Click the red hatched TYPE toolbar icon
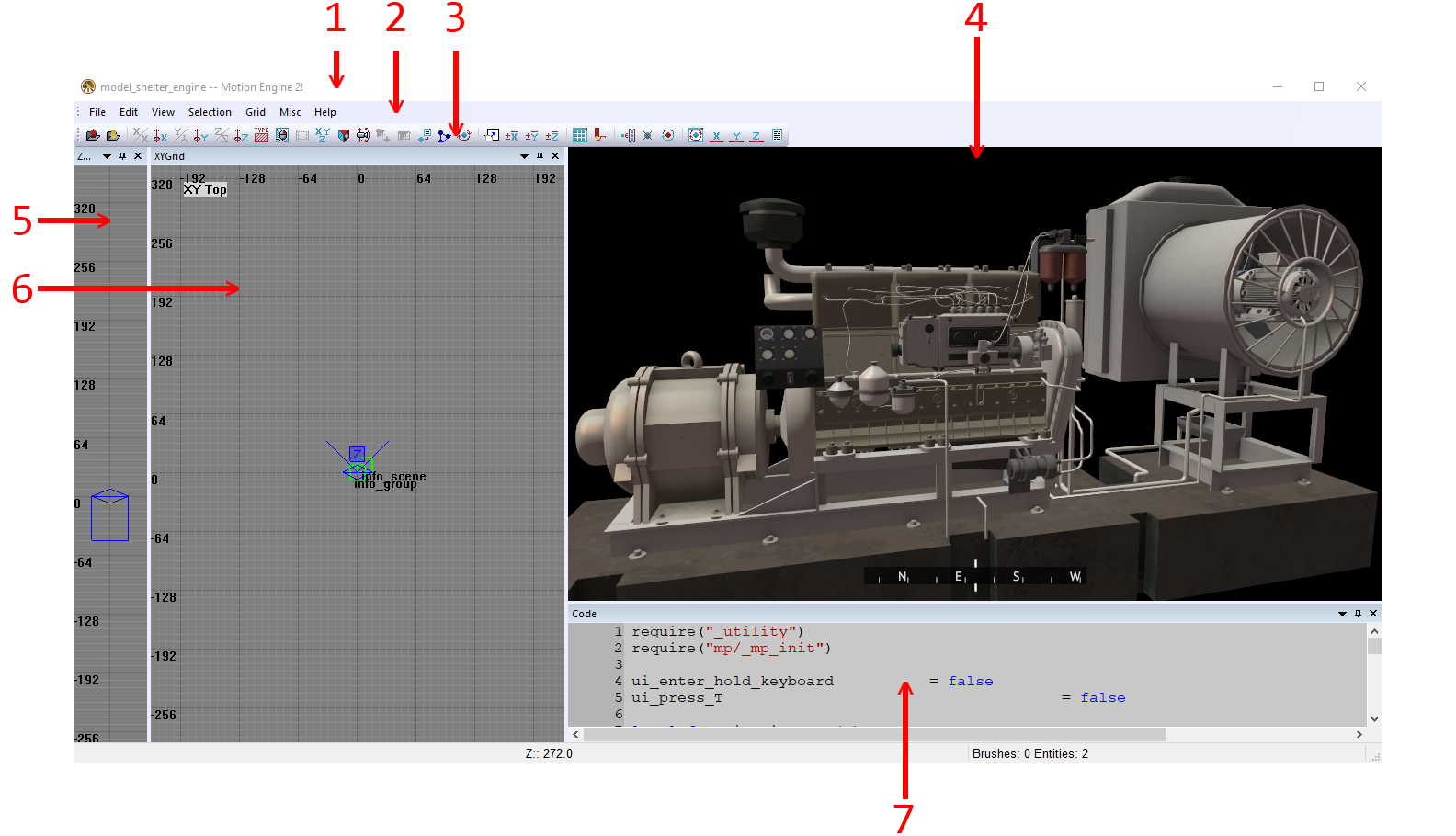The height and width of the screenshot is (836, 1456). pos(262,135)
